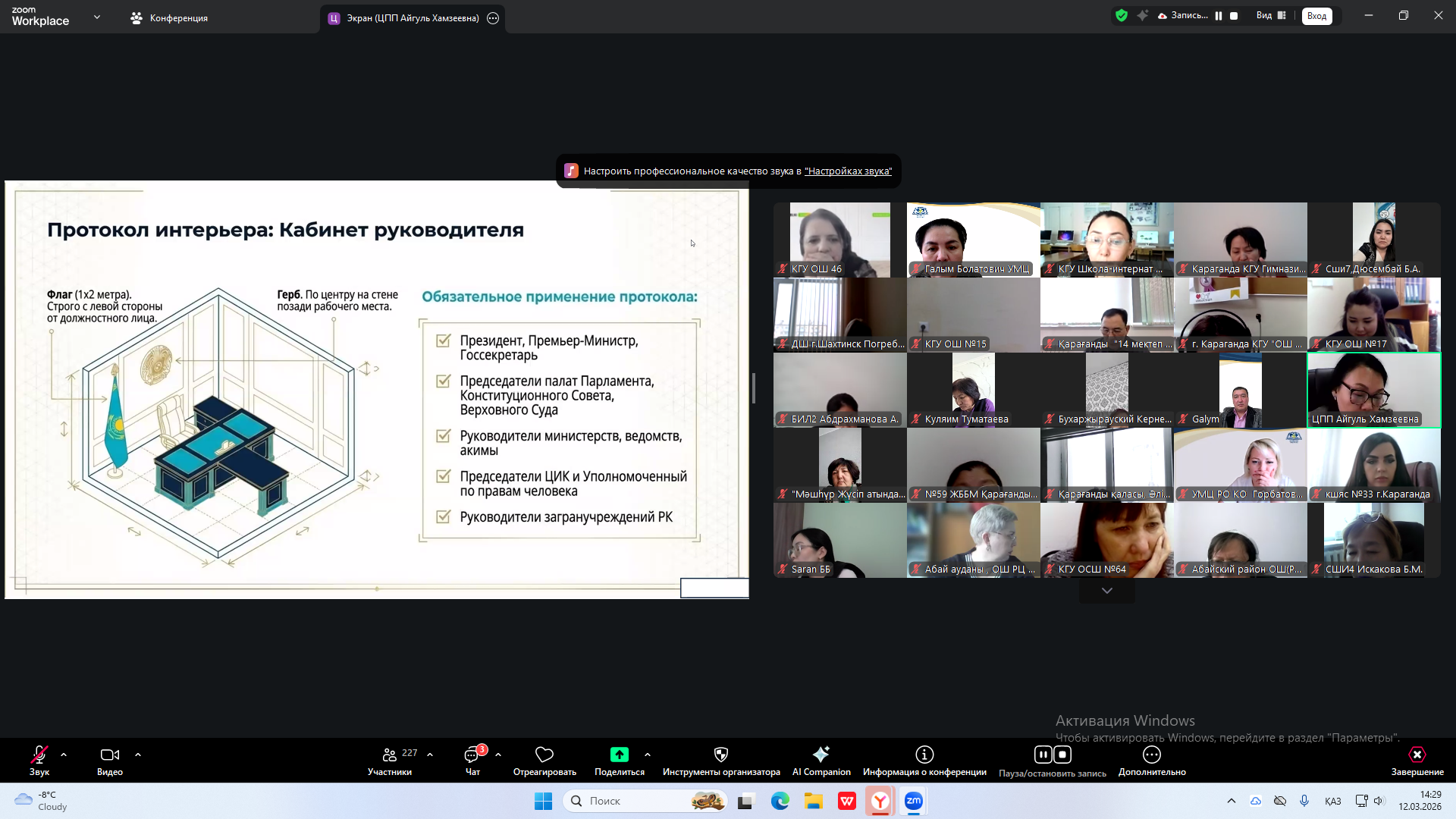
Task: Show more participants with down chevron
Action: coord(1106,591)
